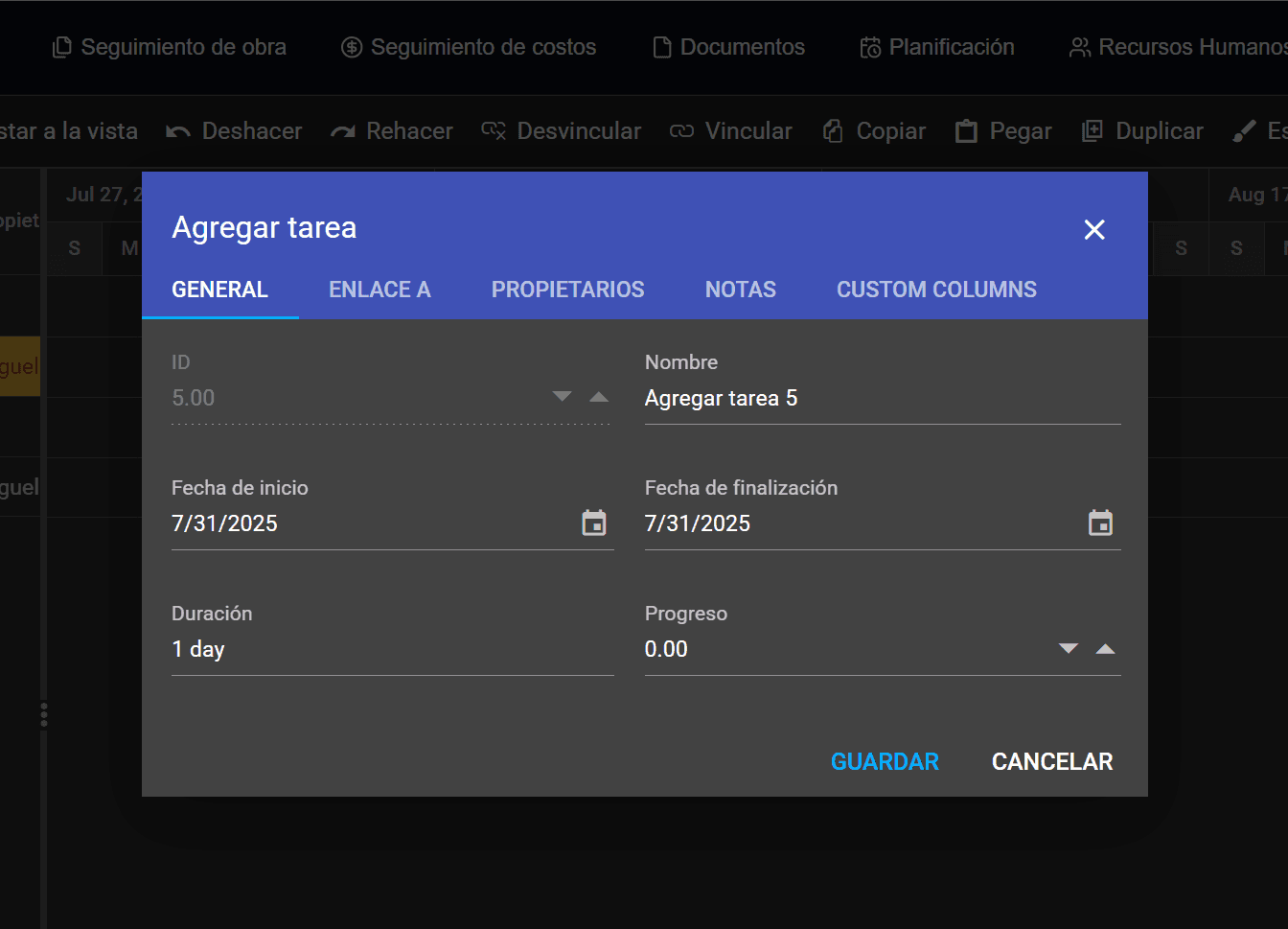Click the Deshacer undo icon

point(178,131)
